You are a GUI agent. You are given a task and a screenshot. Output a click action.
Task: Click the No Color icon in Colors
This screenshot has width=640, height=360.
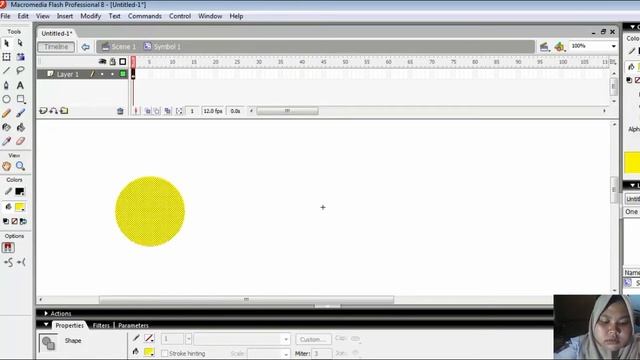[x=15, y=221]
